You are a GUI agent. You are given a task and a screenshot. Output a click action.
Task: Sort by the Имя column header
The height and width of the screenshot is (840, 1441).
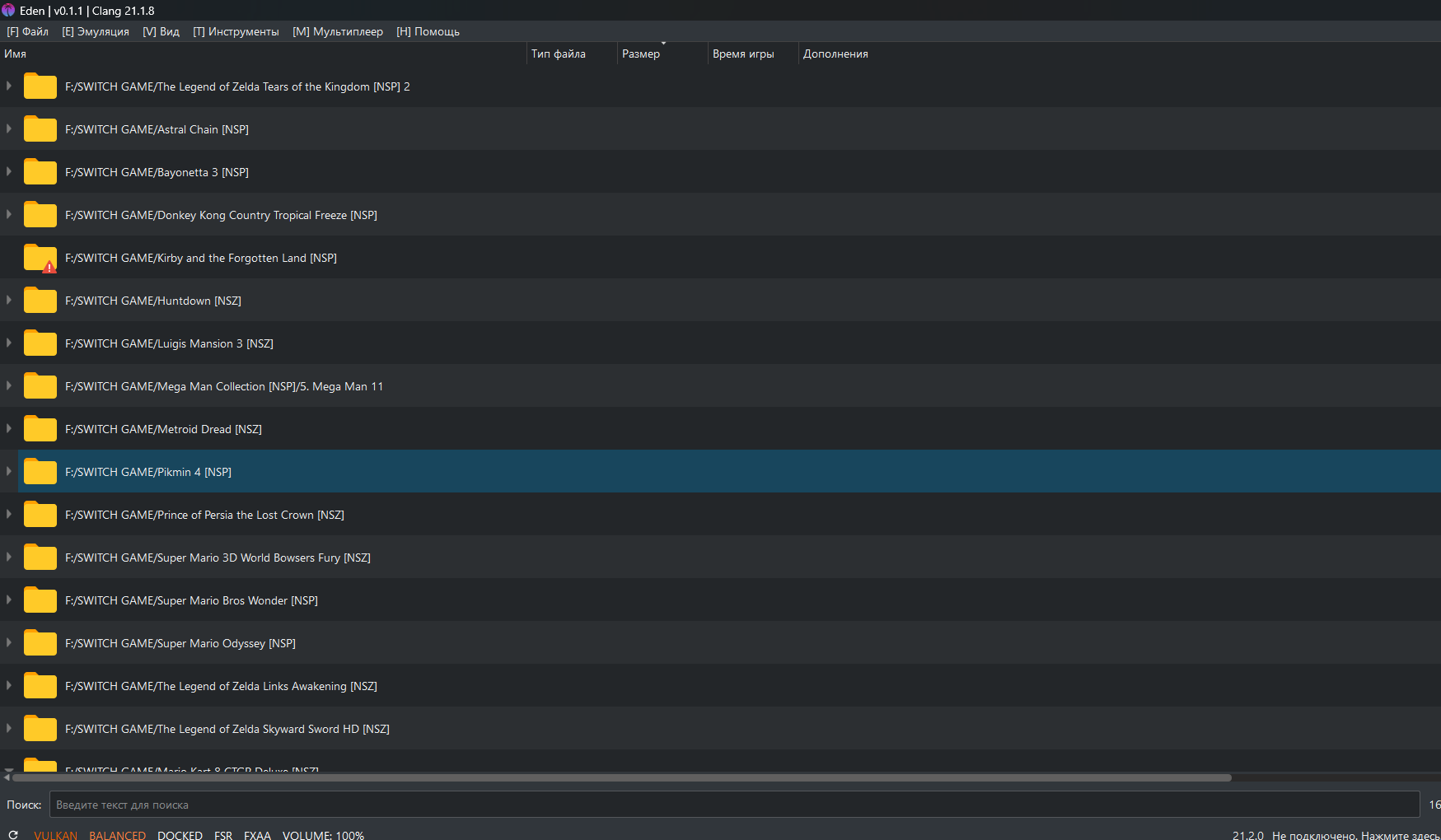pos(263,54)
